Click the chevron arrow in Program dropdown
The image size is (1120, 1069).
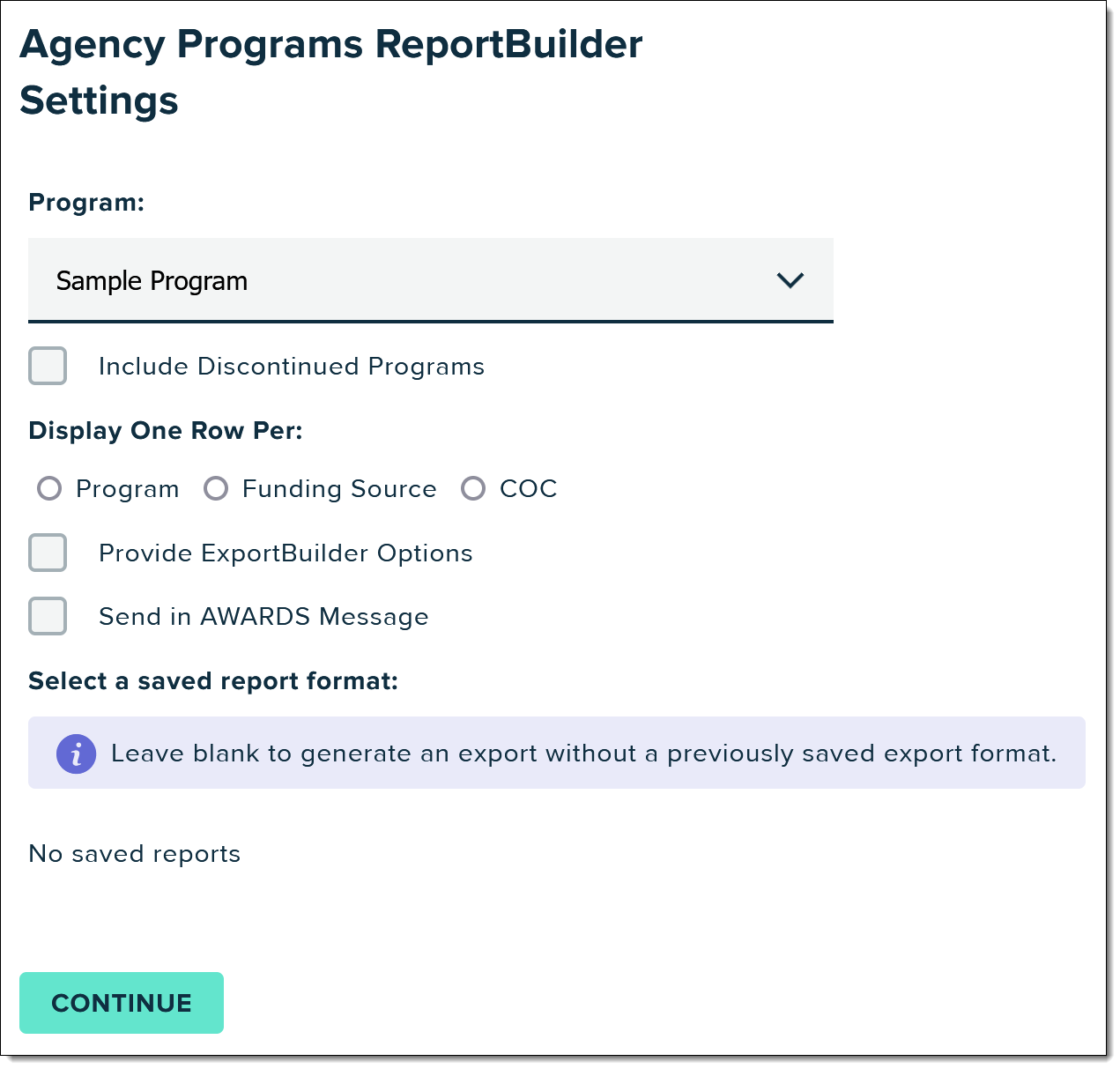click(790, 280)
